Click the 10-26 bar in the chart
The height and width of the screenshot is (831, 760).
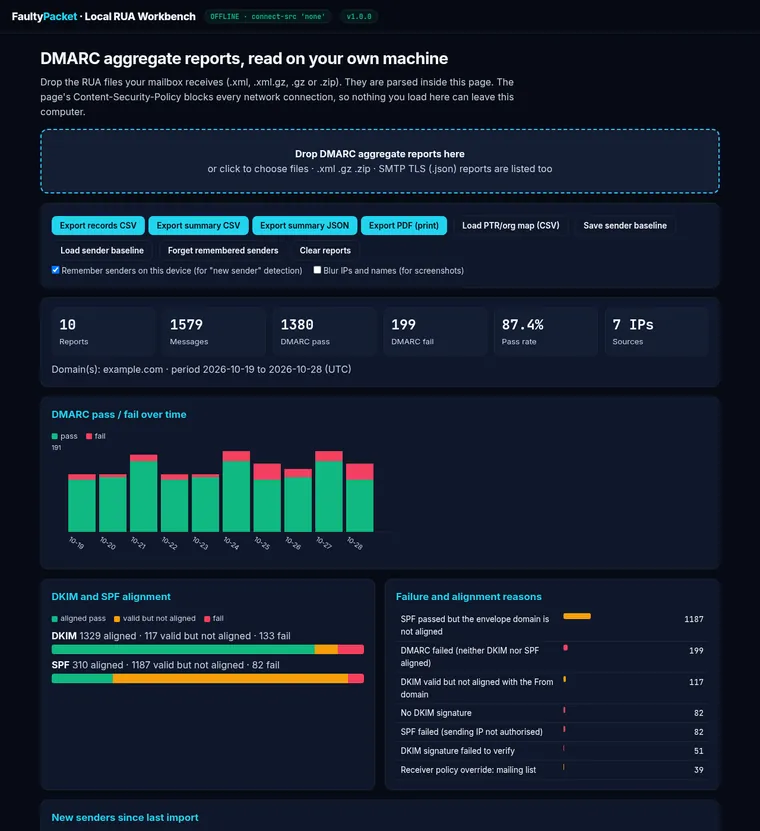(298, 500)
